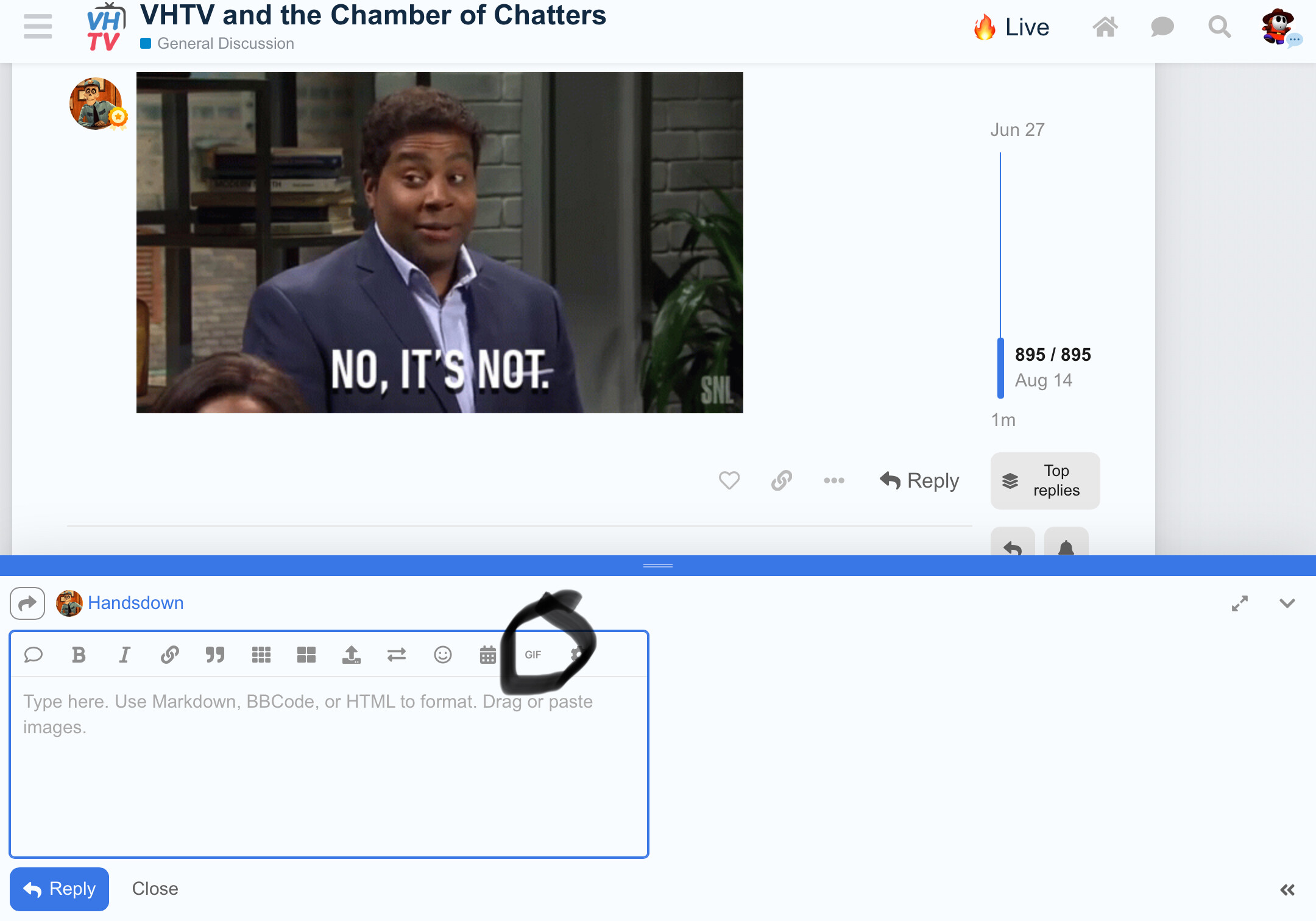Viewport: 1316px width, 921px height.
Task: Expand post options with ellipsis
Action: [x=834, y=480]
